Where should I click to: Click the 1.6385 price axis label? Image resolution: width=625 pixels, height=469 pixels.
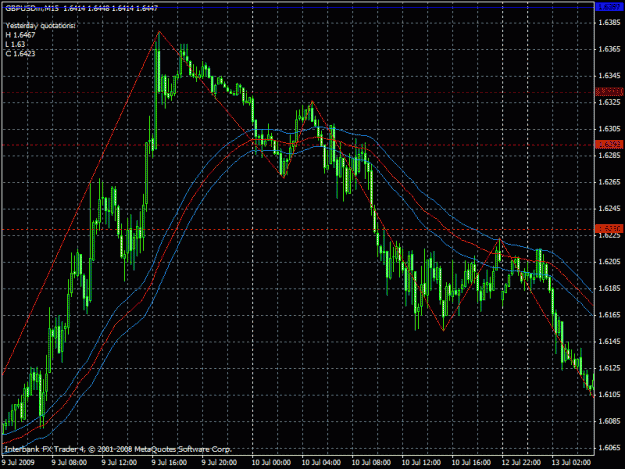point(609,22)
